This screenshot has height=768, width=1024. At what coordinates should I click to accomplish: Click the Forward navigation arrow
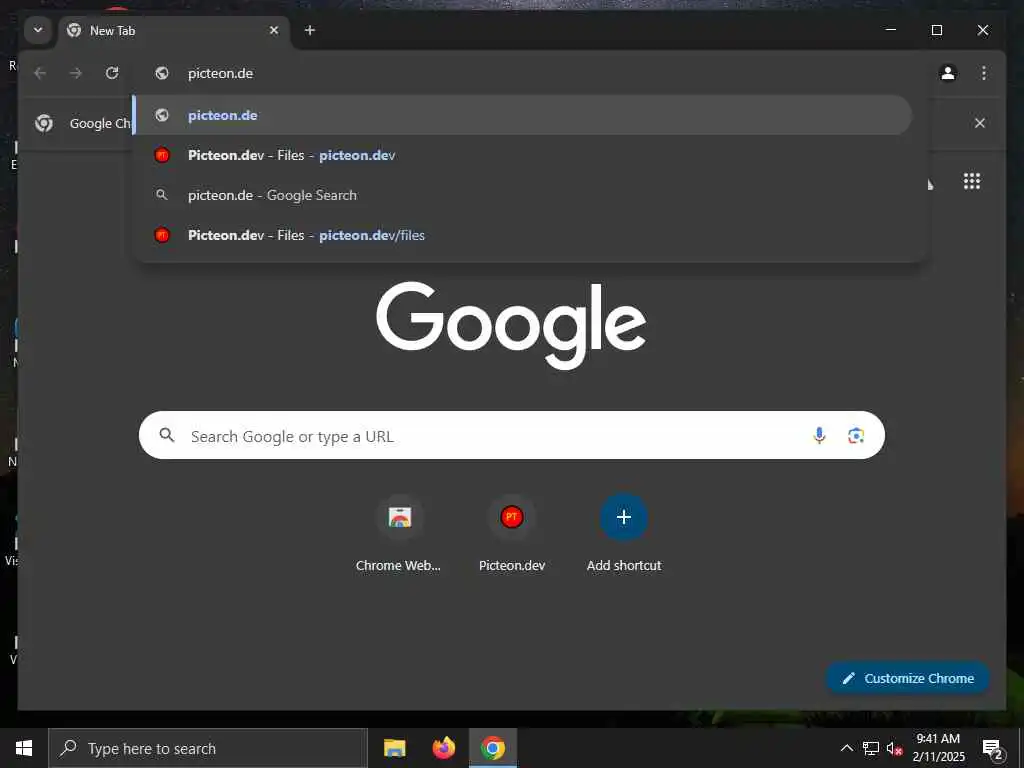click(x=76, y=73)
